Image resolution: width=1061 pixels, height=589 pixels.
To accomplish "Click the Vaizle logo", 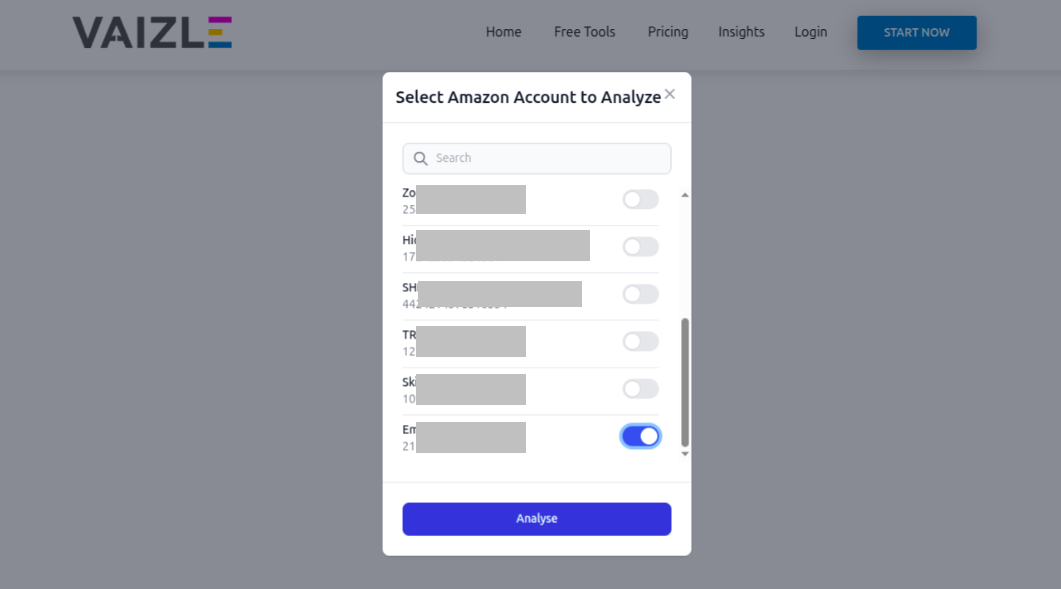I will pos(152,32).
